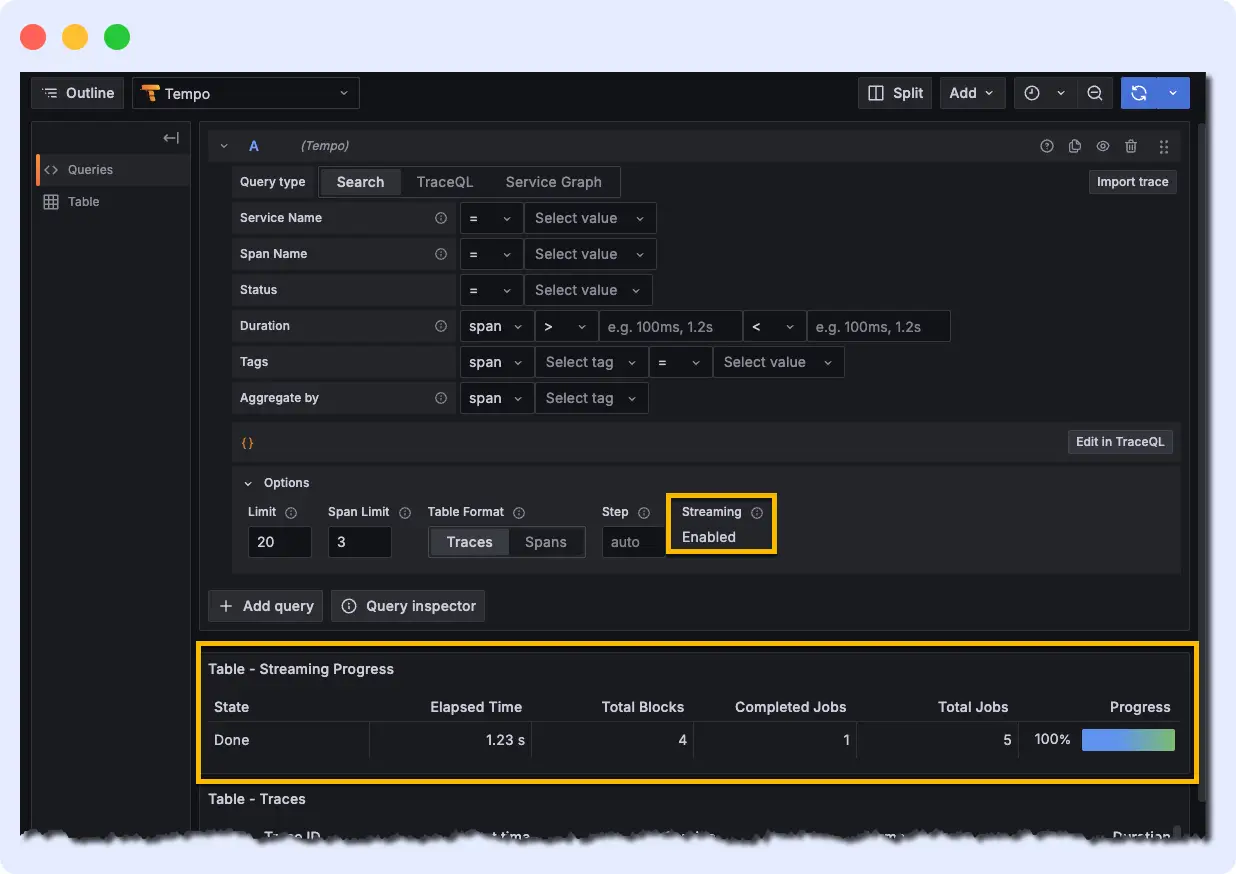Duplicate query A using copy icon

click(1075, 146)
